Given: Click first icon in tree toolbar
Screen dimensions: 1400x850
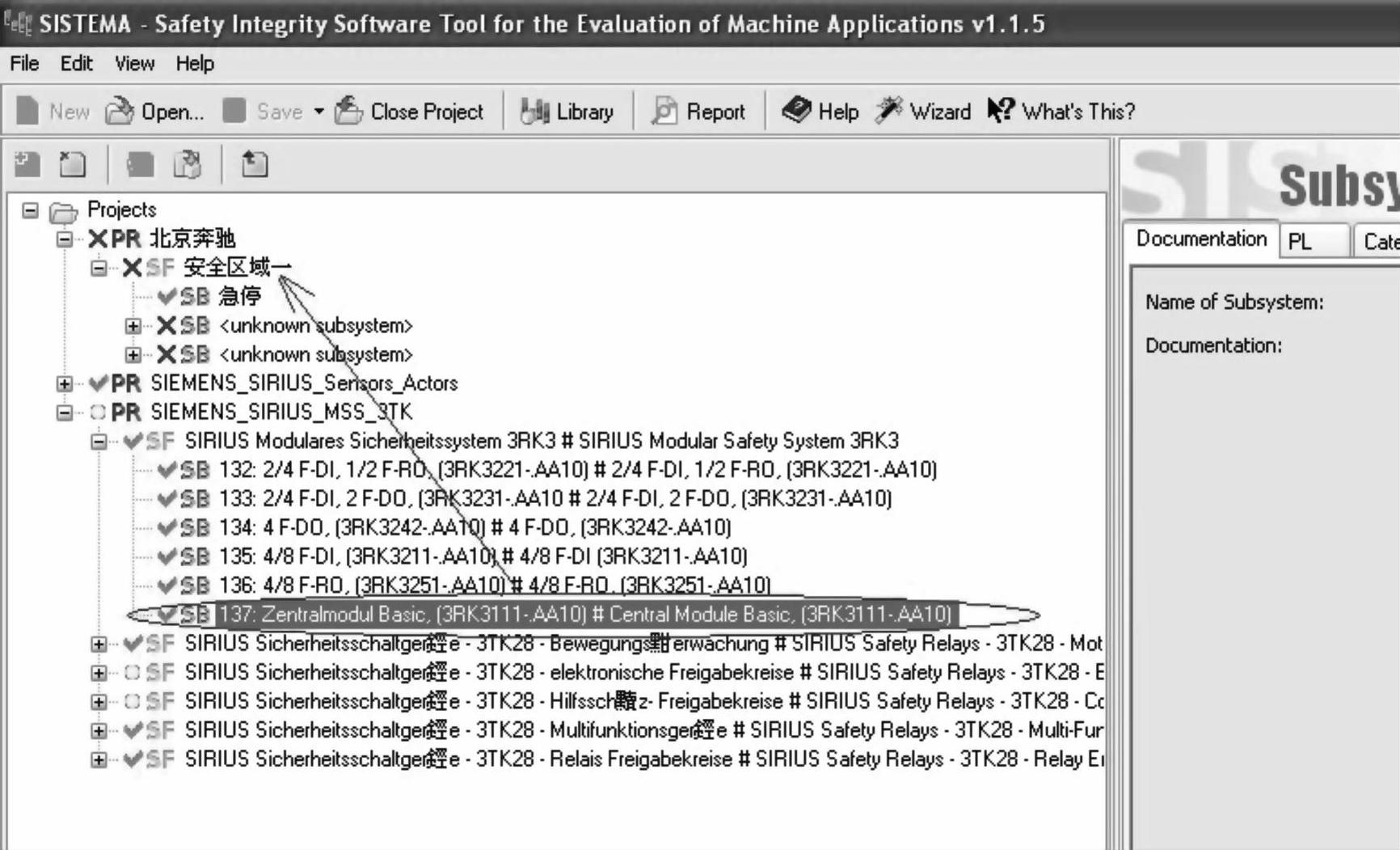Looking at the screenshot, I should tap(27, 165).
